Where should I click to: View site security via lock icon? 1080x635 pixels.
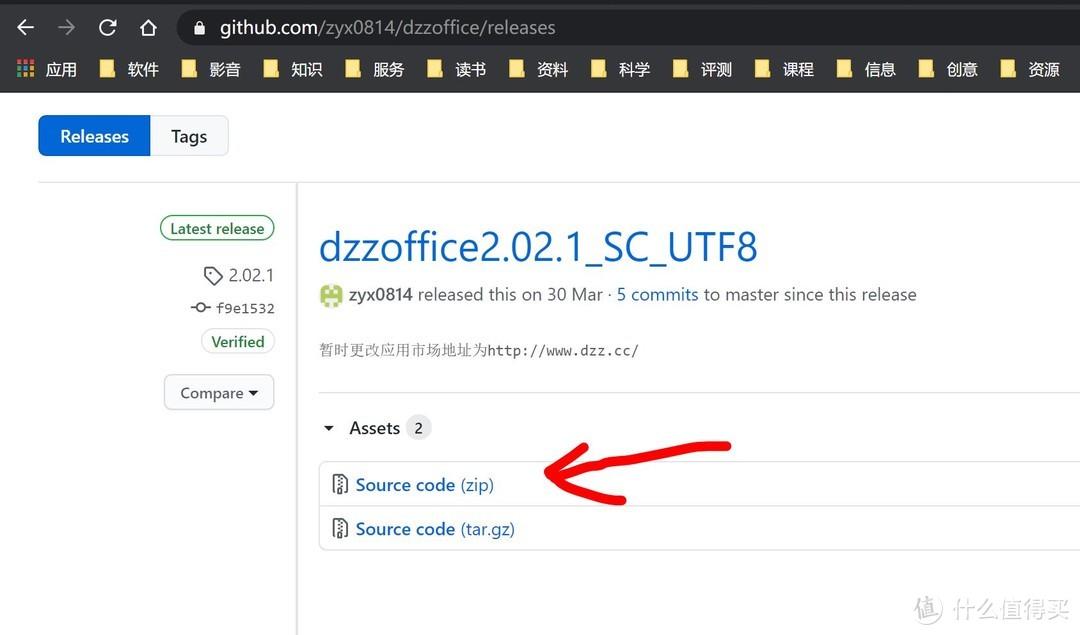pos(200,28)
